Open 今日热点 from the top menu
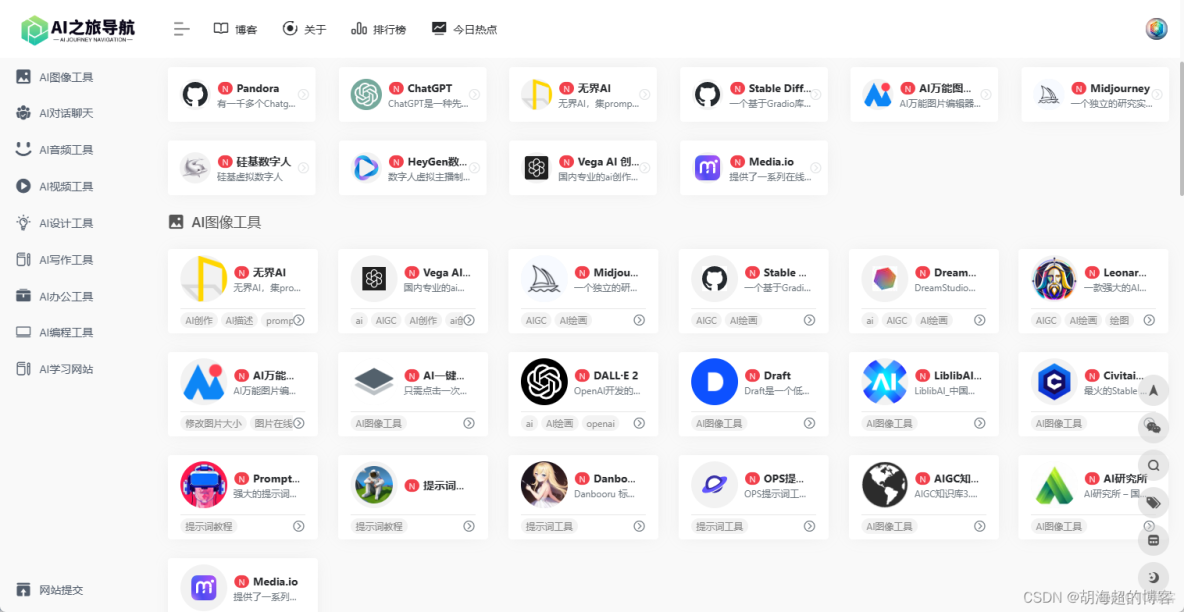The width and height of the screenshot is (1184, 612). click(x=464, y=29)
